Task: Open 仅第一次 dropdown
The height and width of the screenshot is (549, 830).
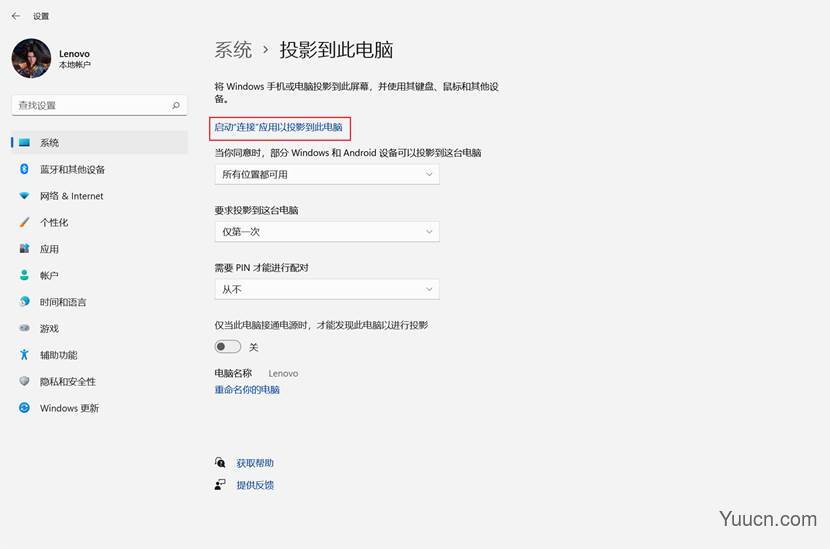Action: [327, 231]
